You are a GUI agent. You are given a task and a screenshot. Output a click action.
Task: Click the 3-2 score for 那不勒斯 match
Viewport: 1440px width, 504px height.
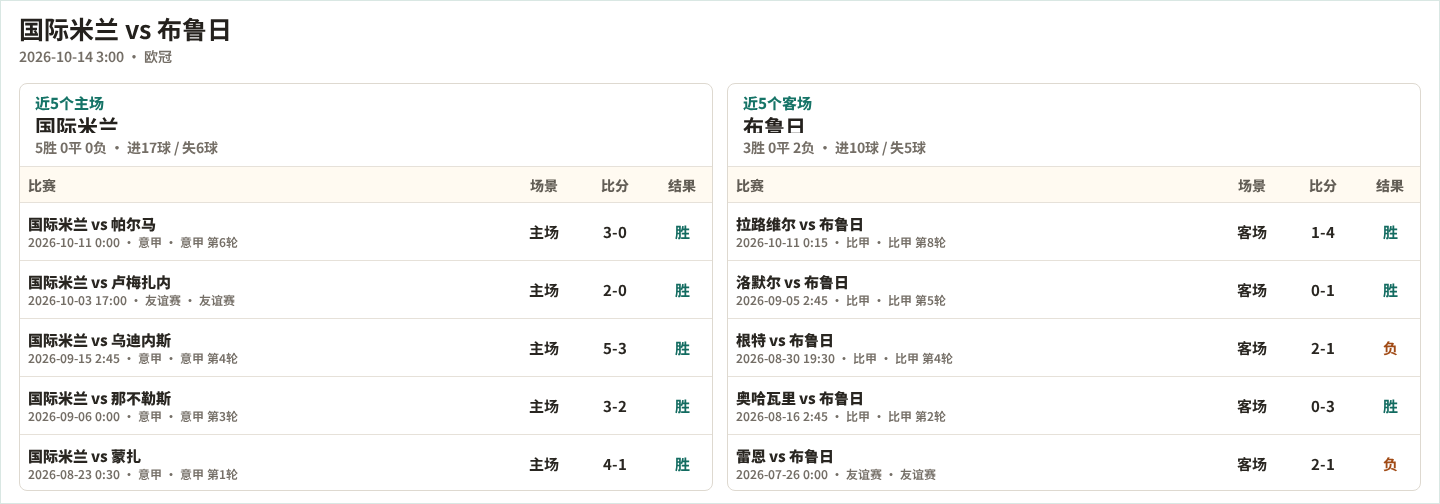pos(615,406)
